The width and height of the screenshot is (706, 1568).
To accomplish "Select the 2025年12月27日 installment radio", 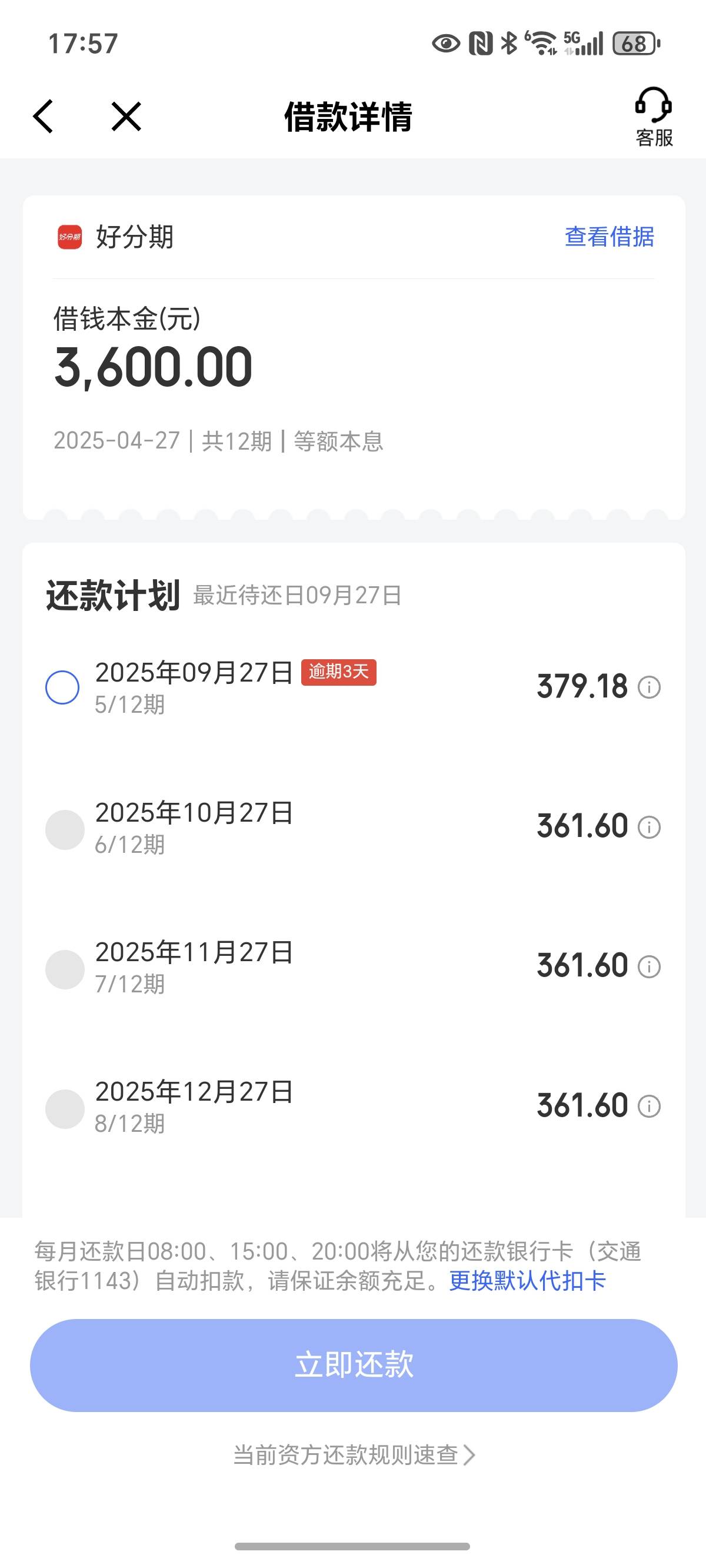I will click(x=65, y=1108).
